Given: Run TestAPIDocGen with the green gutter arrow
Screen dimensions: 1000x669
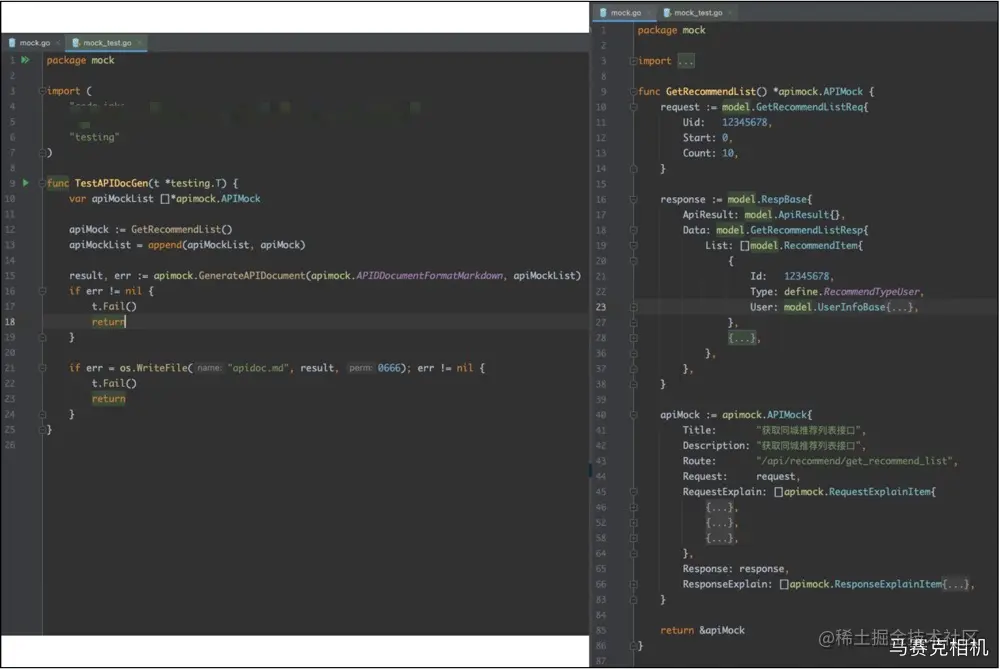Looking at the screenshot, I should (x=26, y=183).
